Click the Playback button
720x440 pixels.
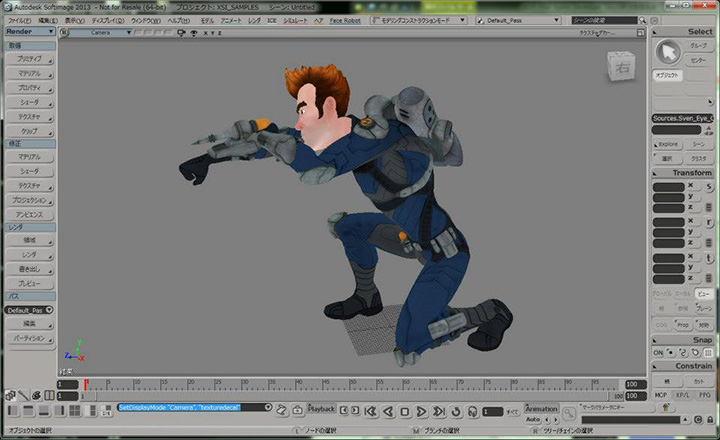(321, 409)
